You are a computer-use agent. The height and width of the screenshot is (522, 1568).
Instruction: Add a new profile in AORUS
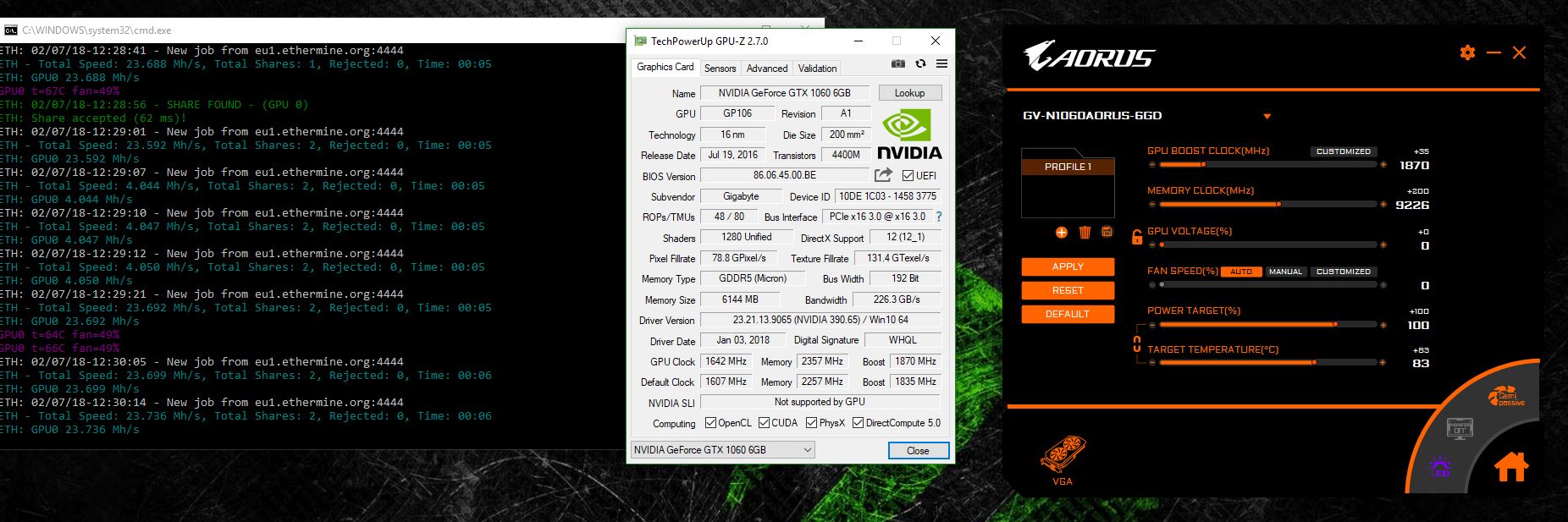coord(1062,232)
